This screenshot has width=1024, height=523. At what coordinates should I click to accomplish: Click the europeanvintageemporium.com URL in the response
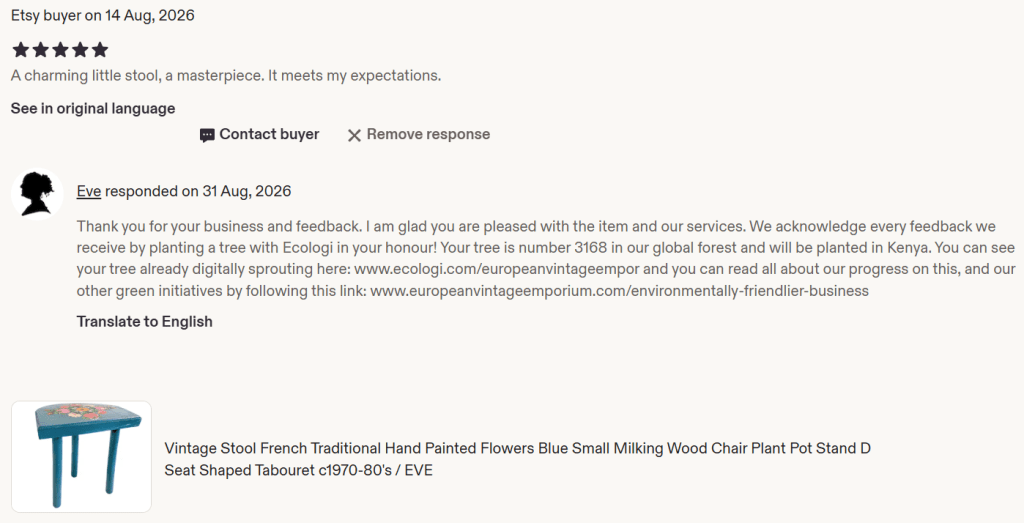[x=619, y=291]
